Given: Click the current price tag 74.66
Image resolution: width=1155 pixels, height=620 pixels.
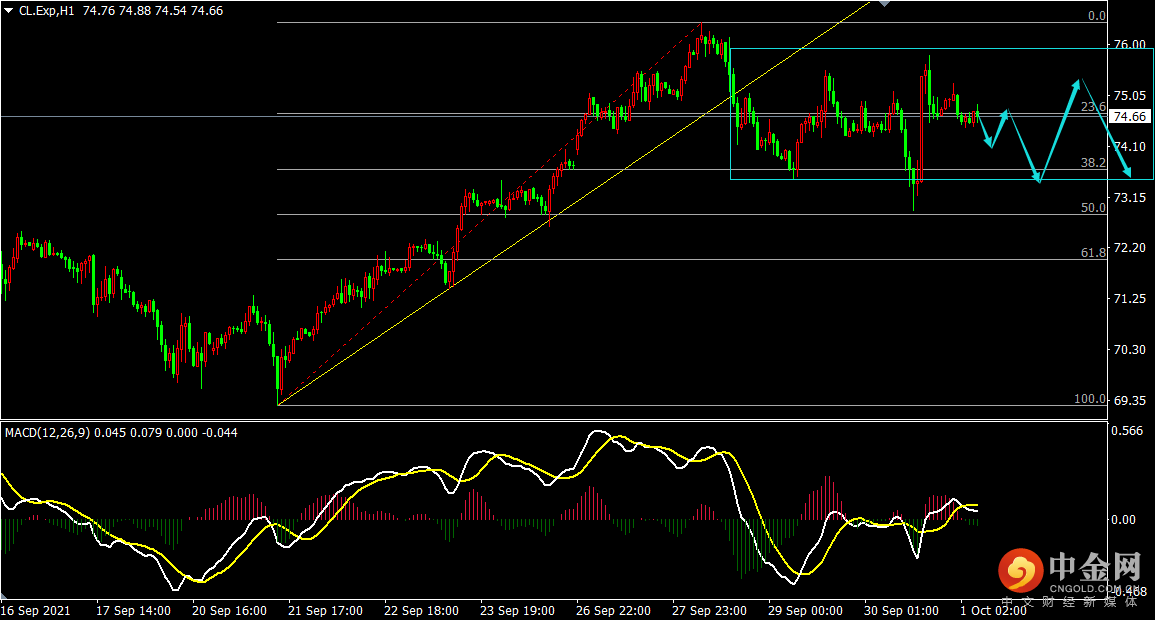Looking at the screenshot, I should [x=1129, y=116].
